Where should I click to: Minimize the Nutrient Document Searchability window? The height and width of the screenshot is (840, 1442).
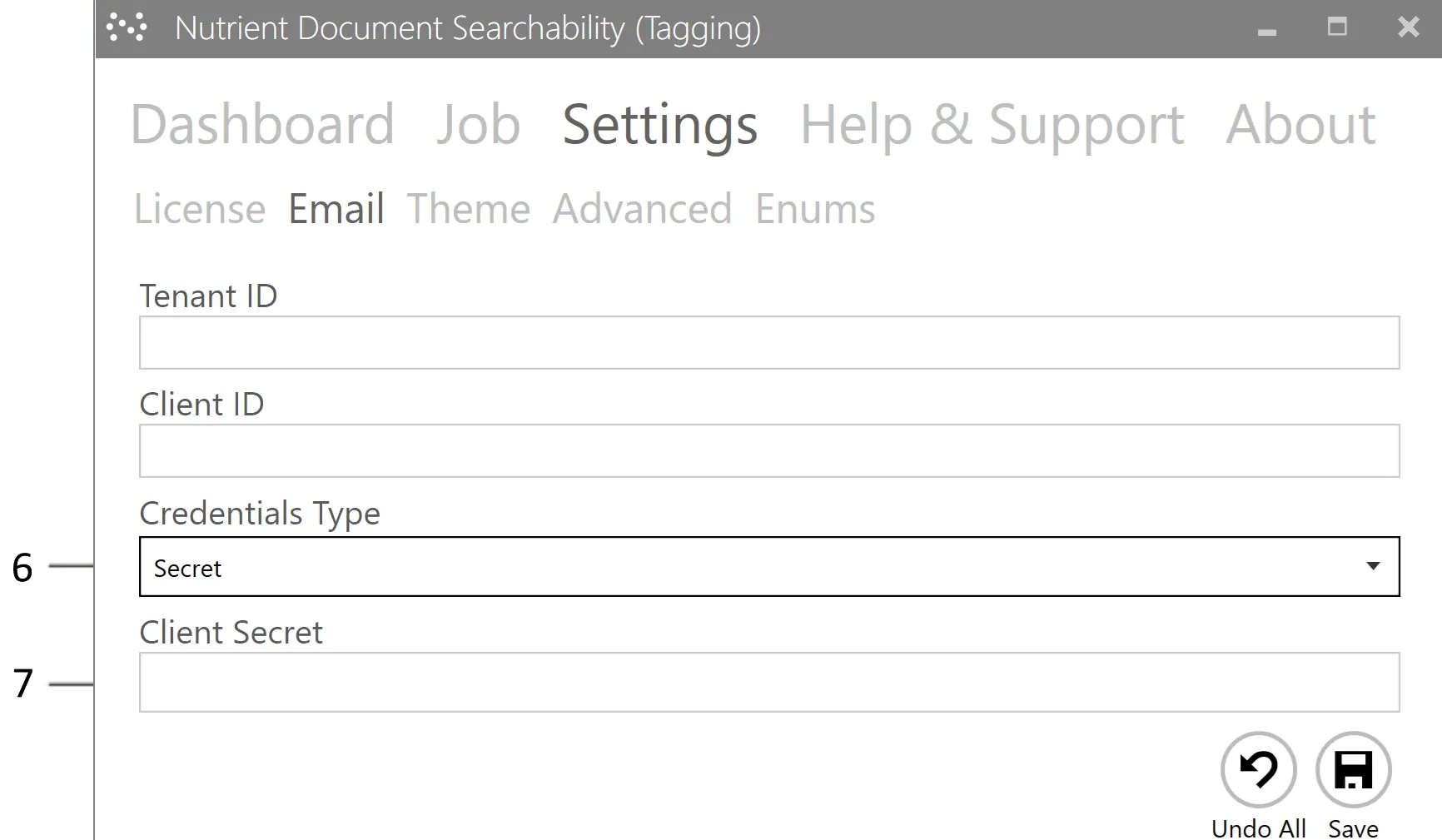tap(1267, 30)
